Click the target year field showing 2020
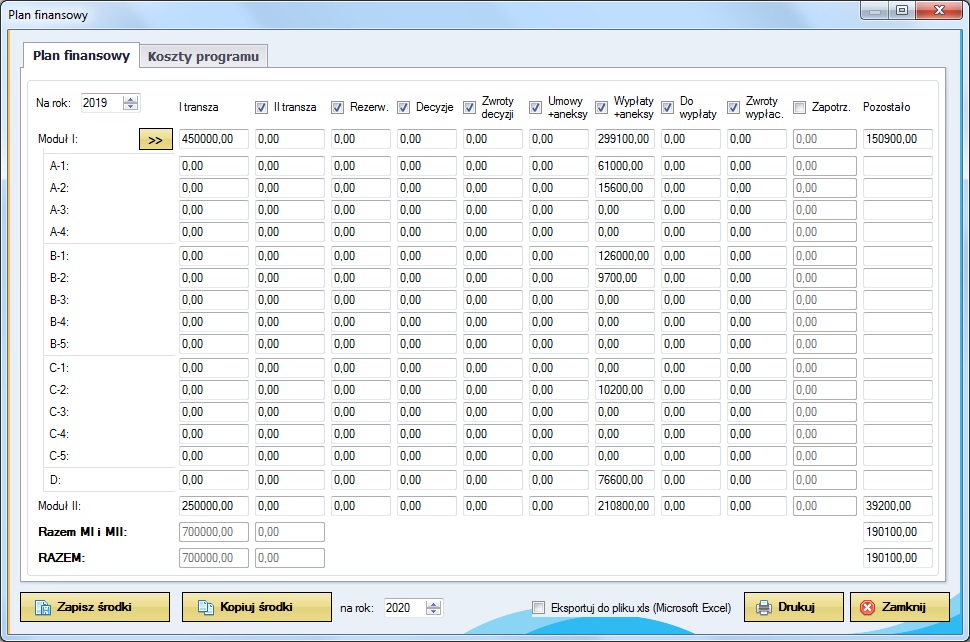 405,607
